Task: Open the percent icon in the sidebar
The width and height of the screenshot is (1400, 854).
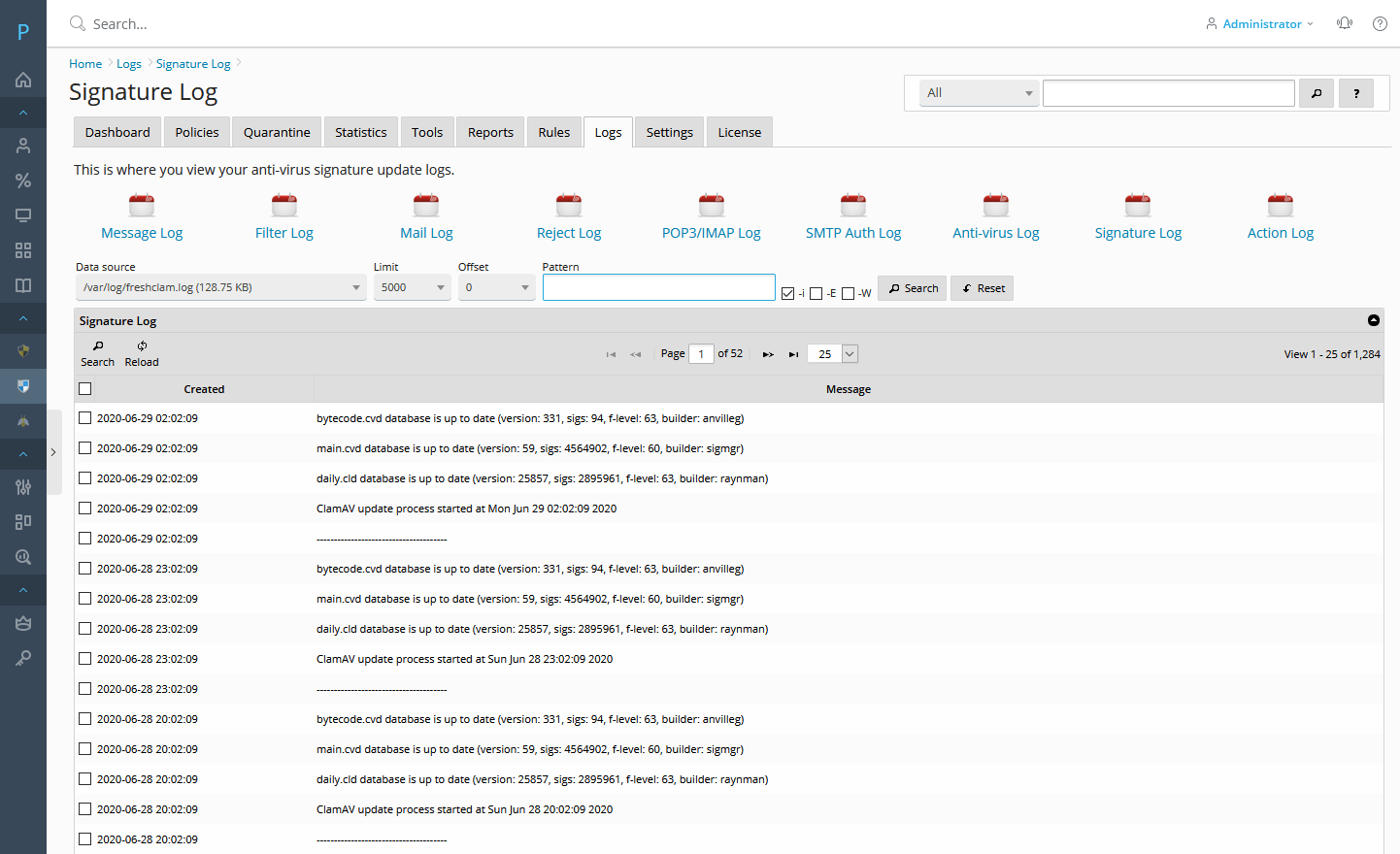Action: [x=23, y=181]
